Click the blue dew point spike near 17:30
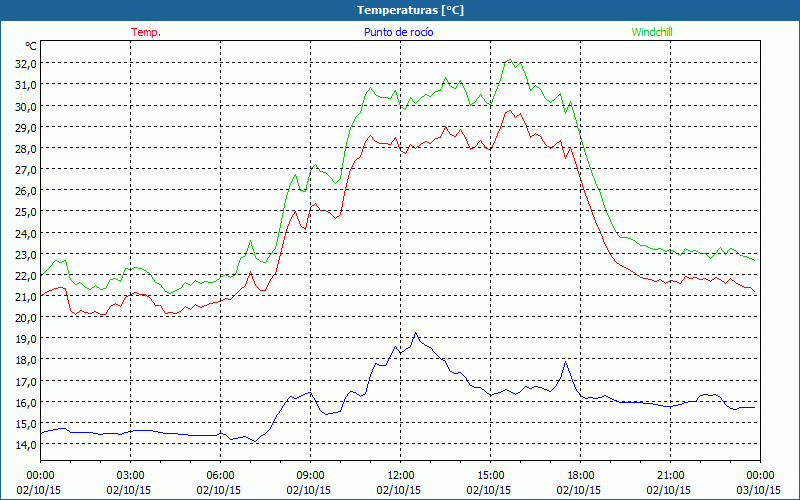800x500 pixels. [x=565, y=362]
